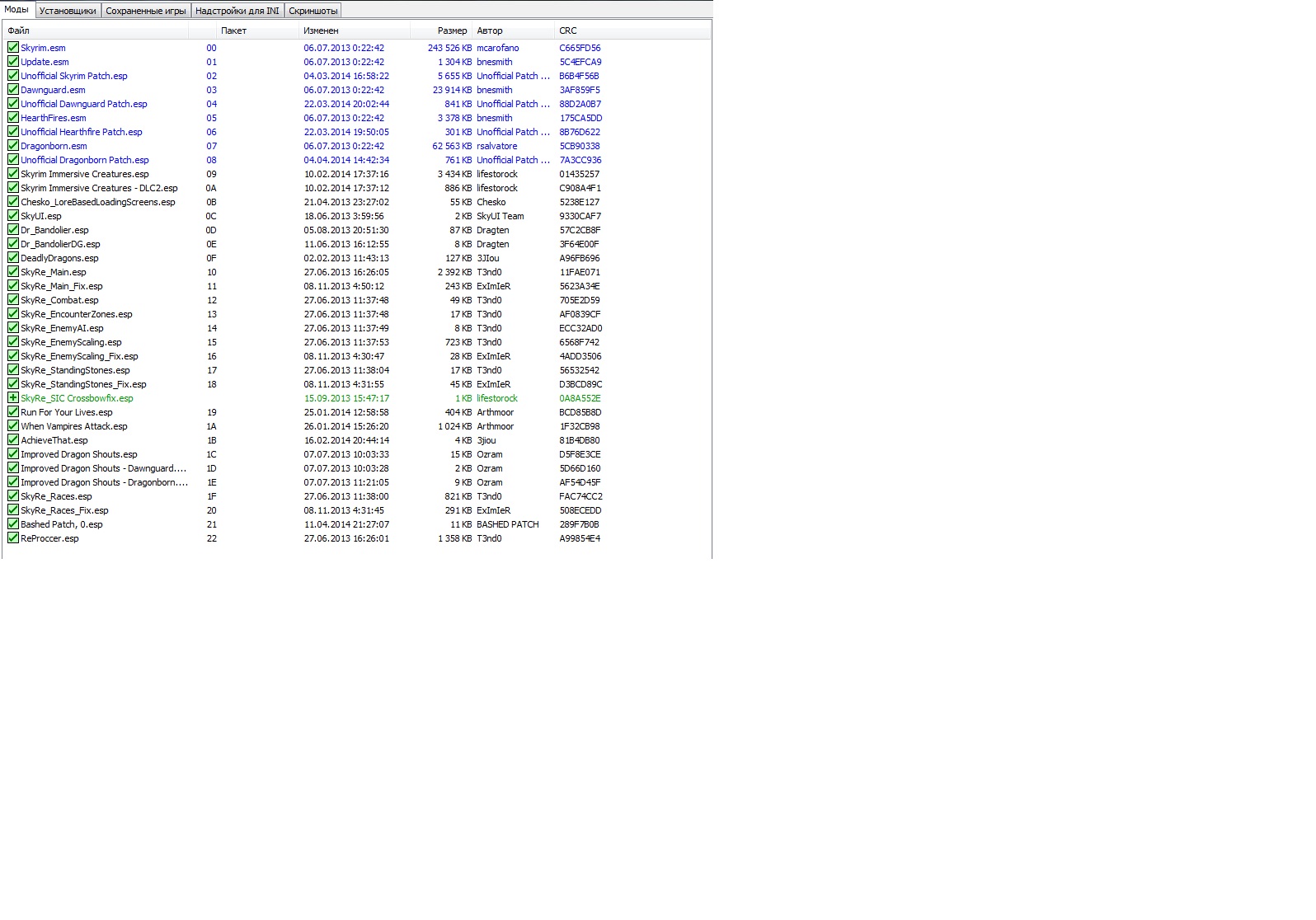Uncheck the Update.esm checkbox
Viewport: 1316px width, 920px height.
(x=13, y=62)
